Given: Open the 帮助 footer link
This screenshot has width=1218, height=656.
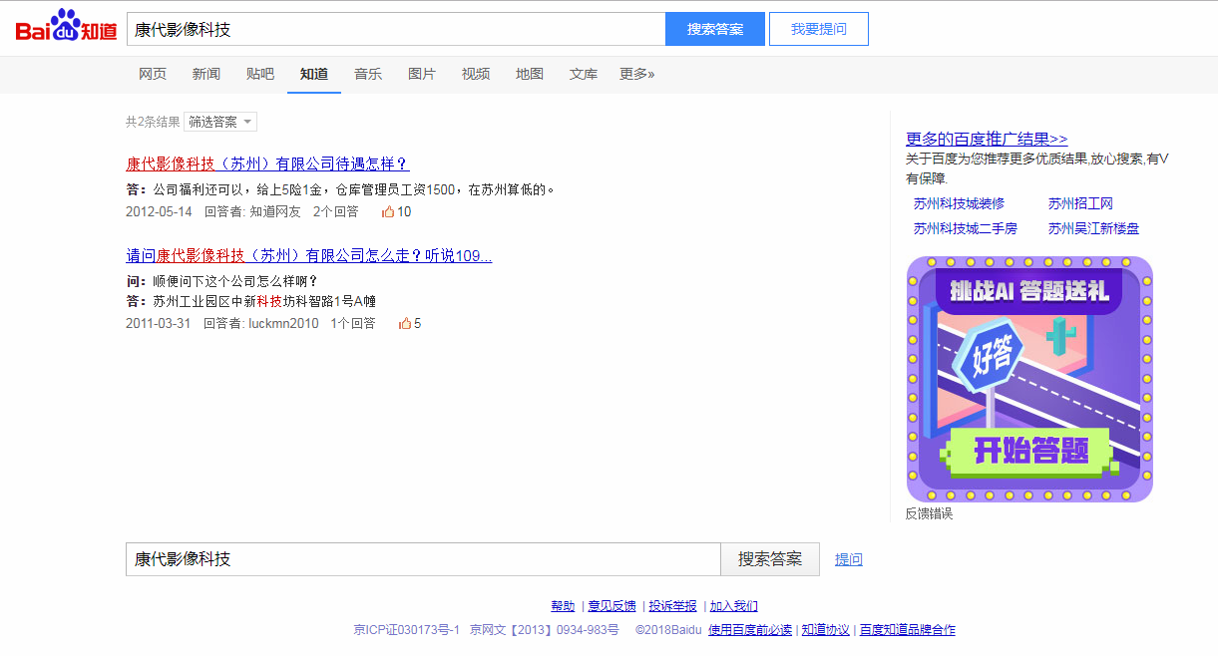Looking at the screenshot, I should click(x=563, y=606).
